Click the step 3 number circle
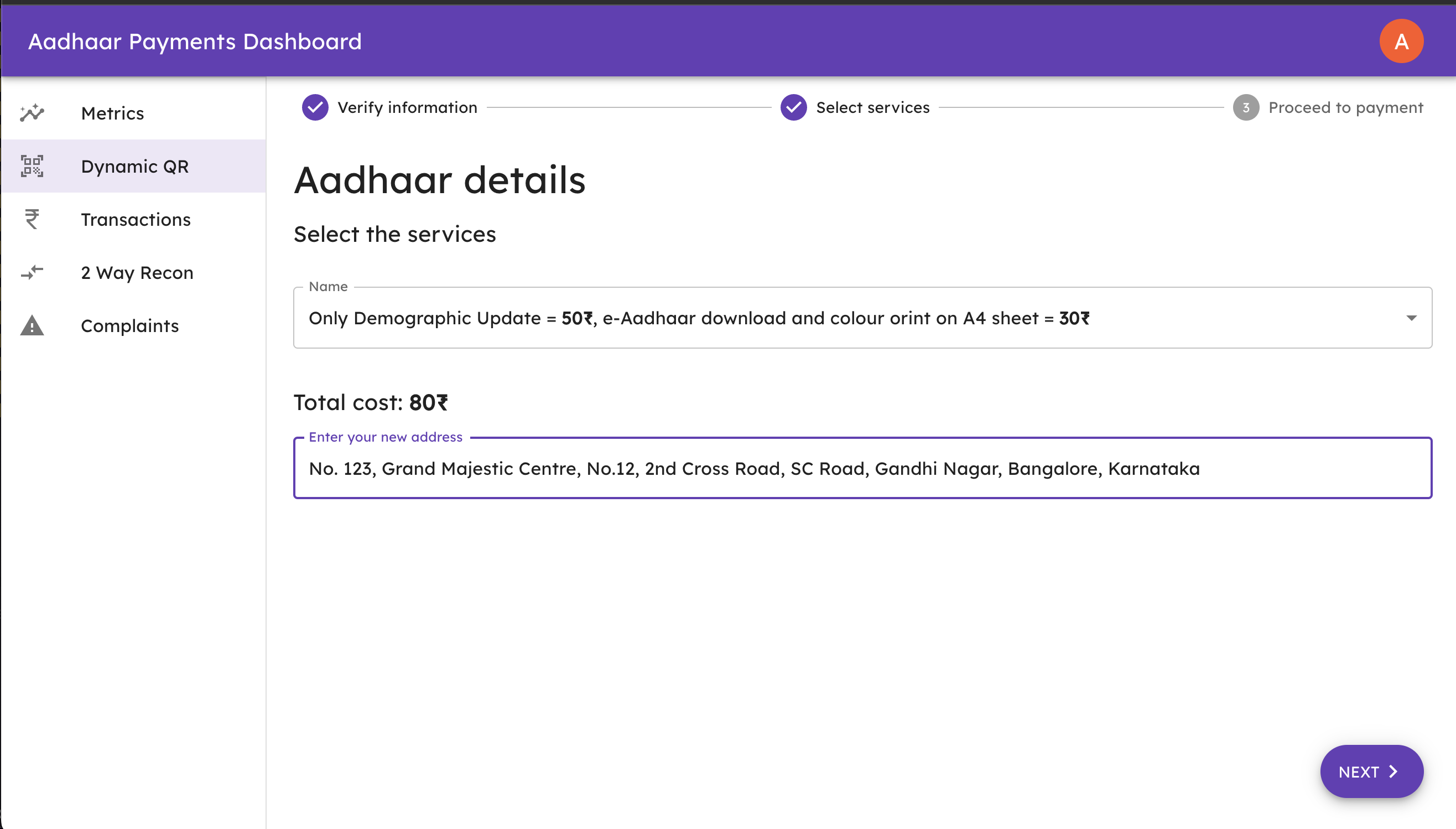Screen dimensions: 1456x829 pos(1245,107)
